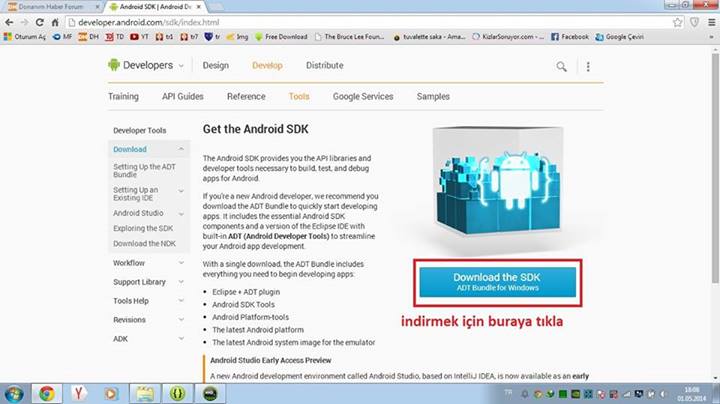Open the Distribute section

(325, 65)
